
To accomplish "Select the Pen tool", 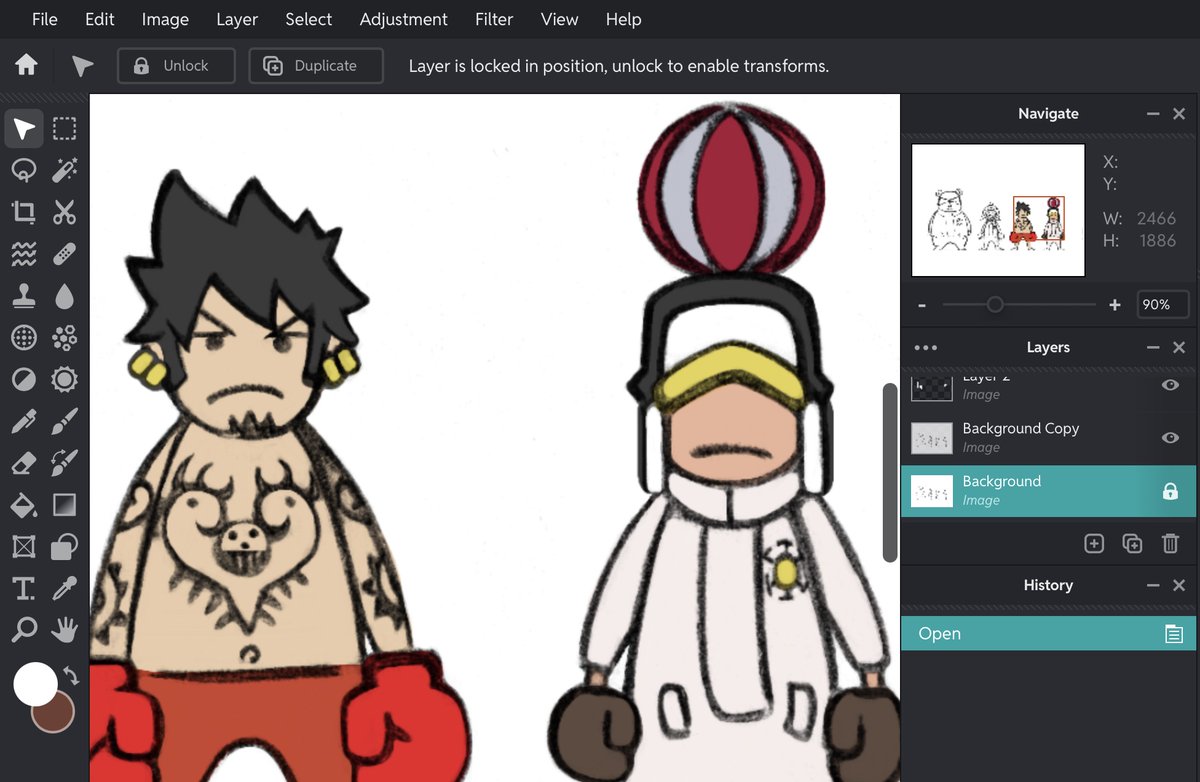I will click(x=24, y=421).
